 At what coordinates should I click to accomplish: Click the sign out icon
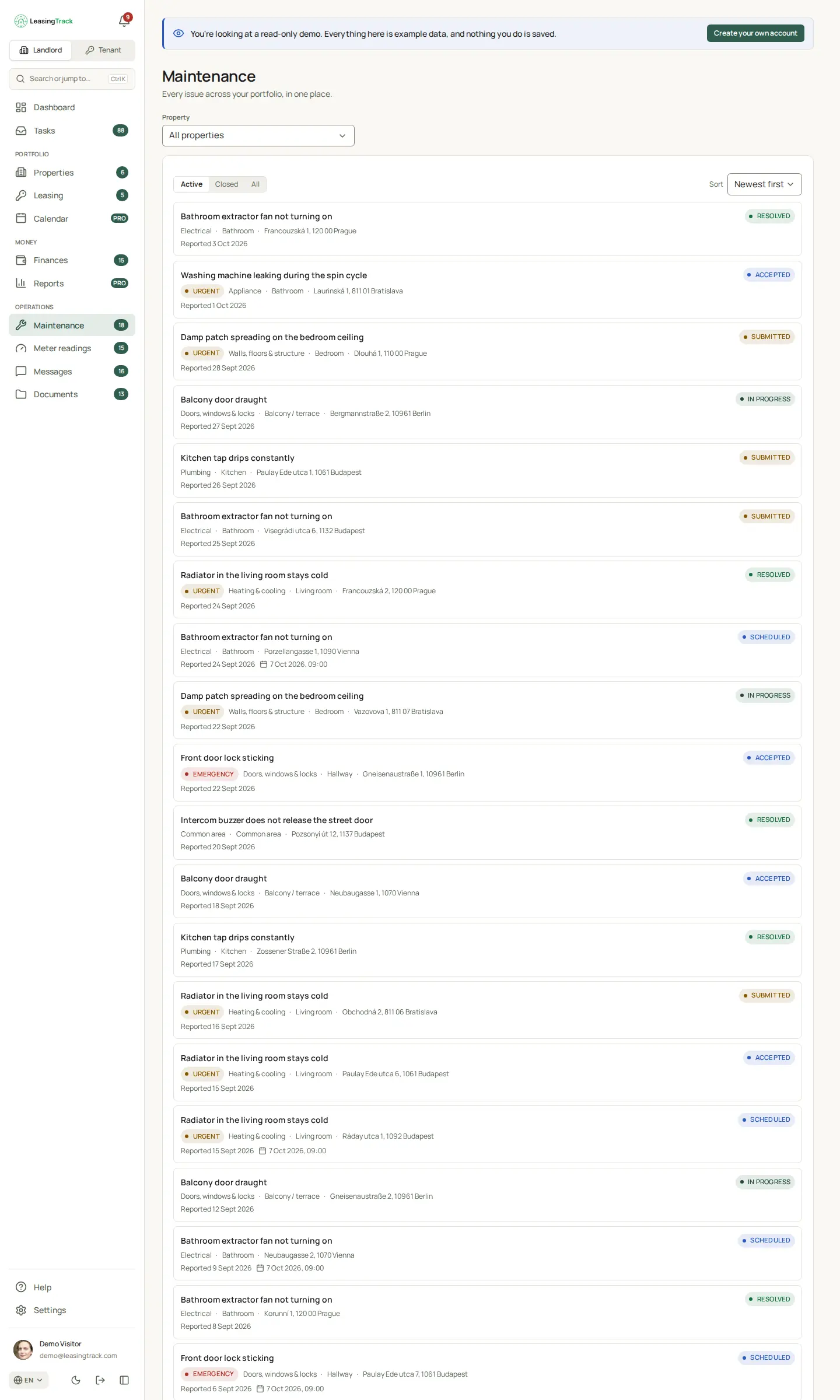[x=100, y=1380]
